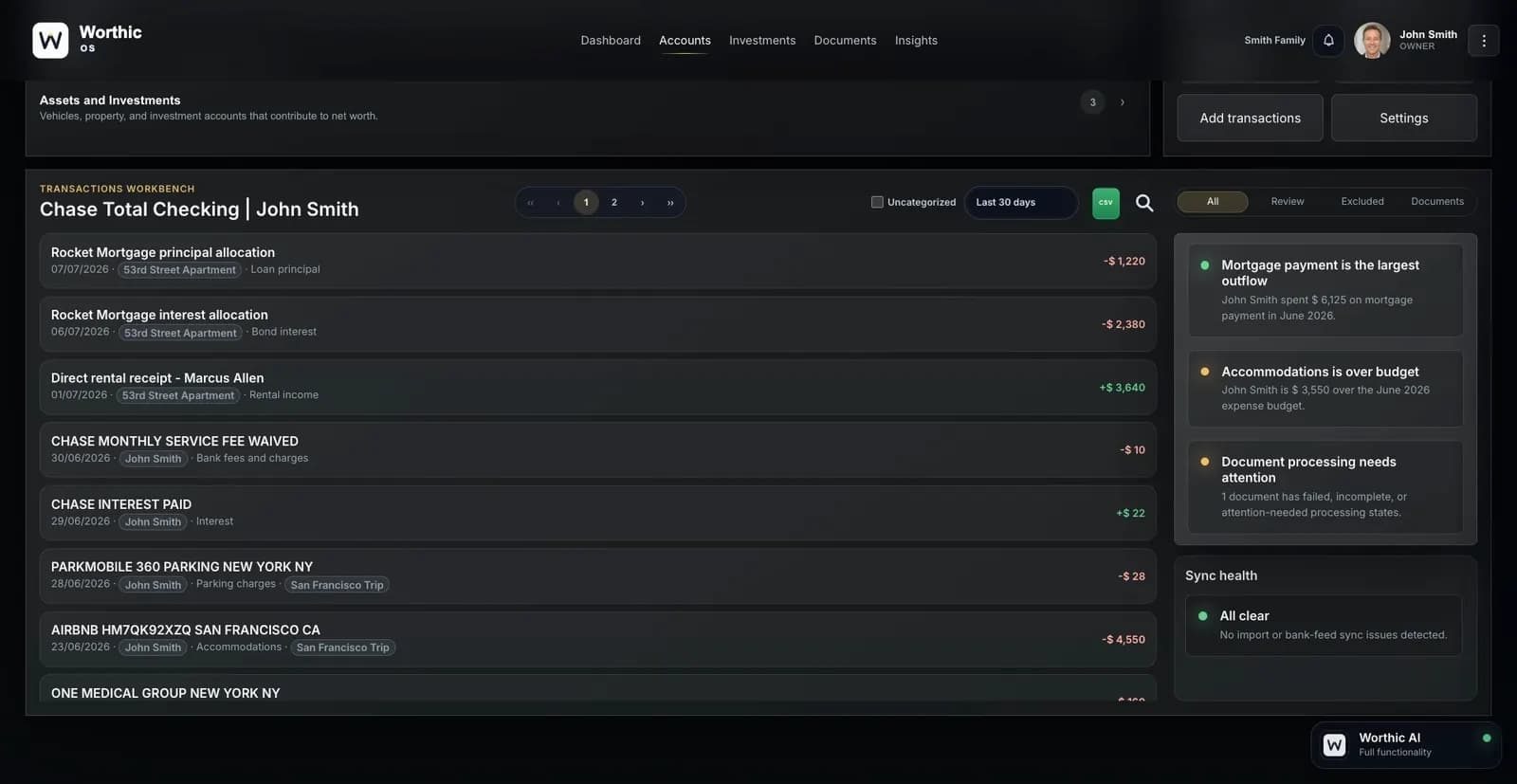Go to Investments in top navigation
The height and width of the screenshot is (784, 1517).
762,40
